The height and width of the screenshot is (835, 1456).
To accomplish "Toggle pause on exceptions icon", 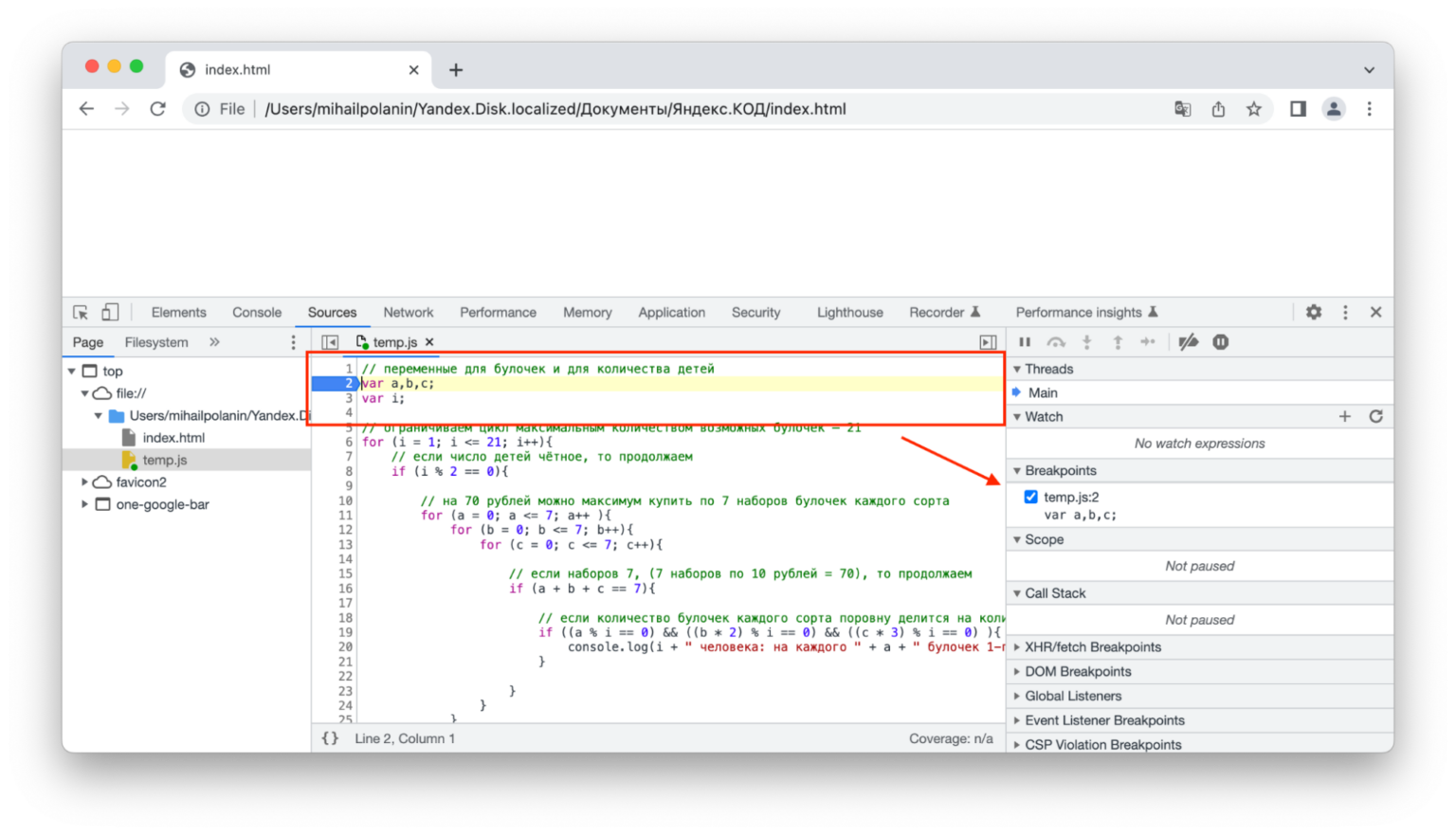I will coord(1221,342).
